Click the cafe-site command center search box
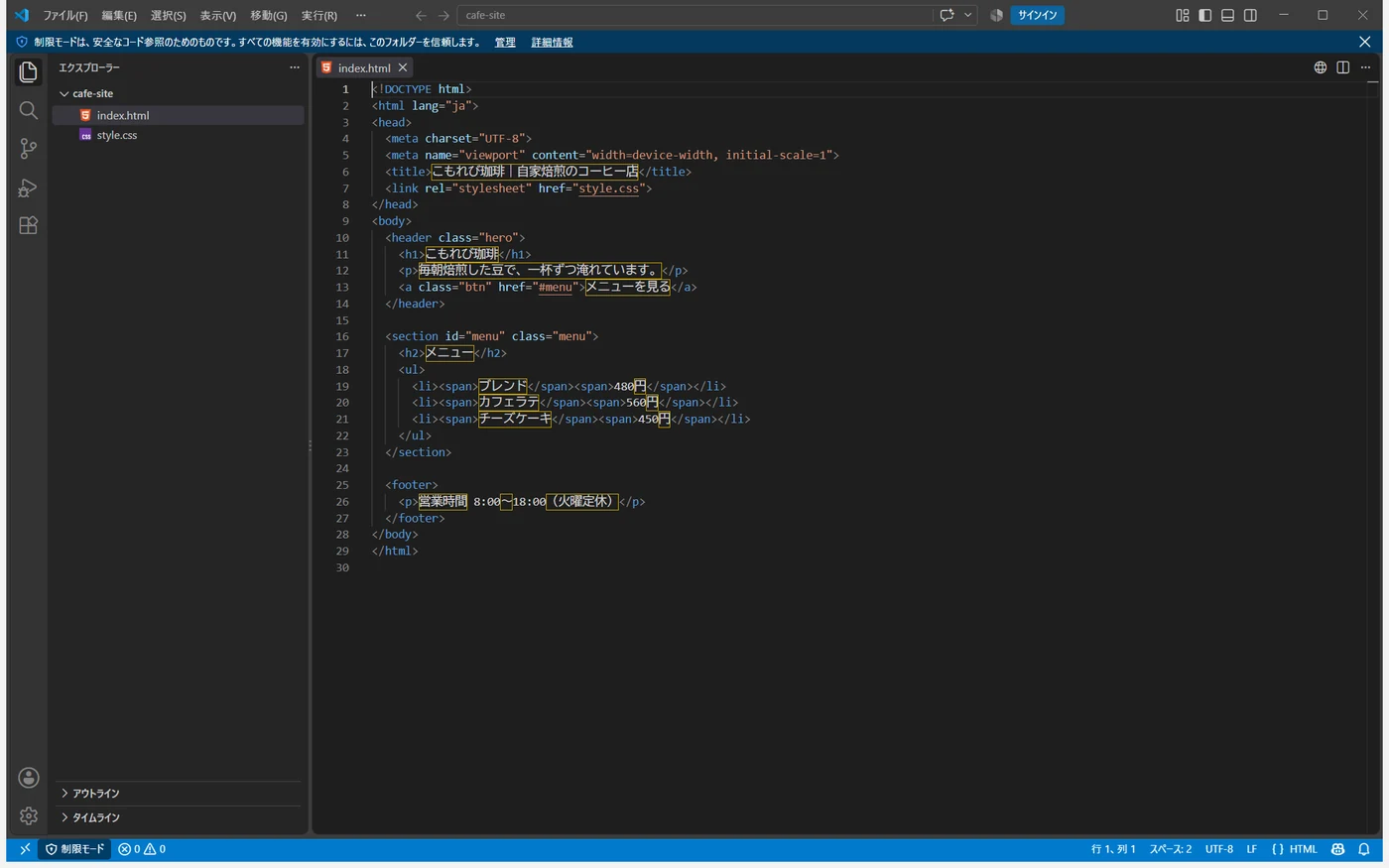1389x868 pixels. pos(694,15)
